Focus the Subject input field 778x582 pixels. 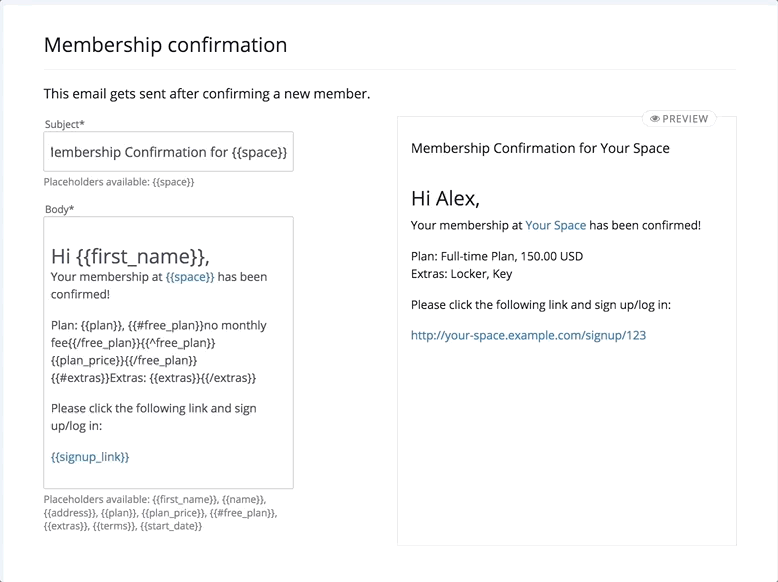(x=169, y=152)
